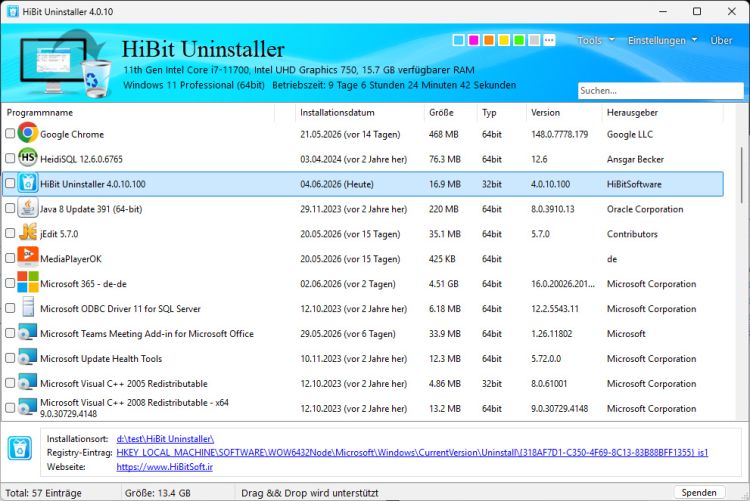Check the Google Chrome checkbox

tap(10, 134)
